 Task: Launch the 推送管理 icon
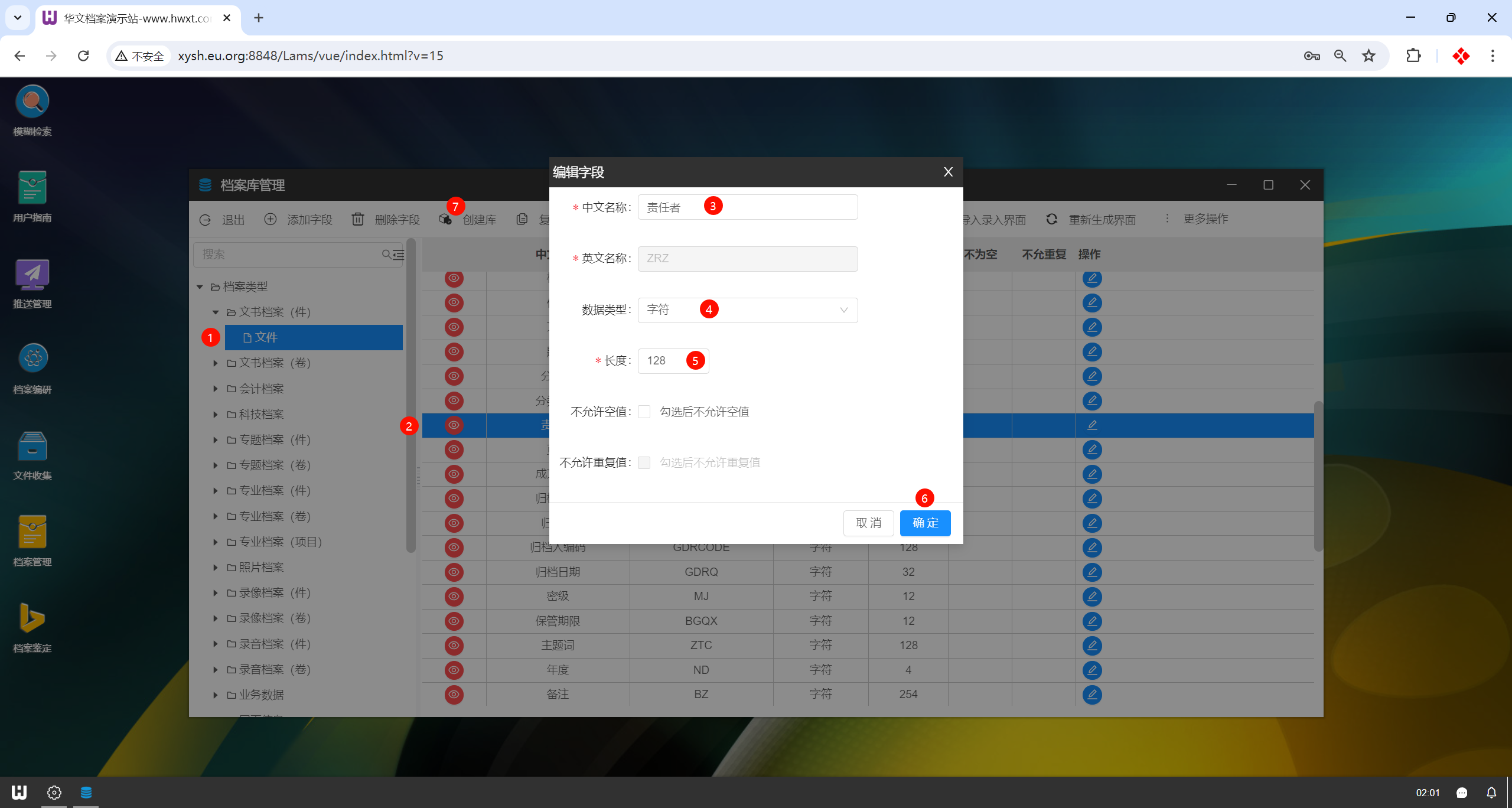(32, 275)
